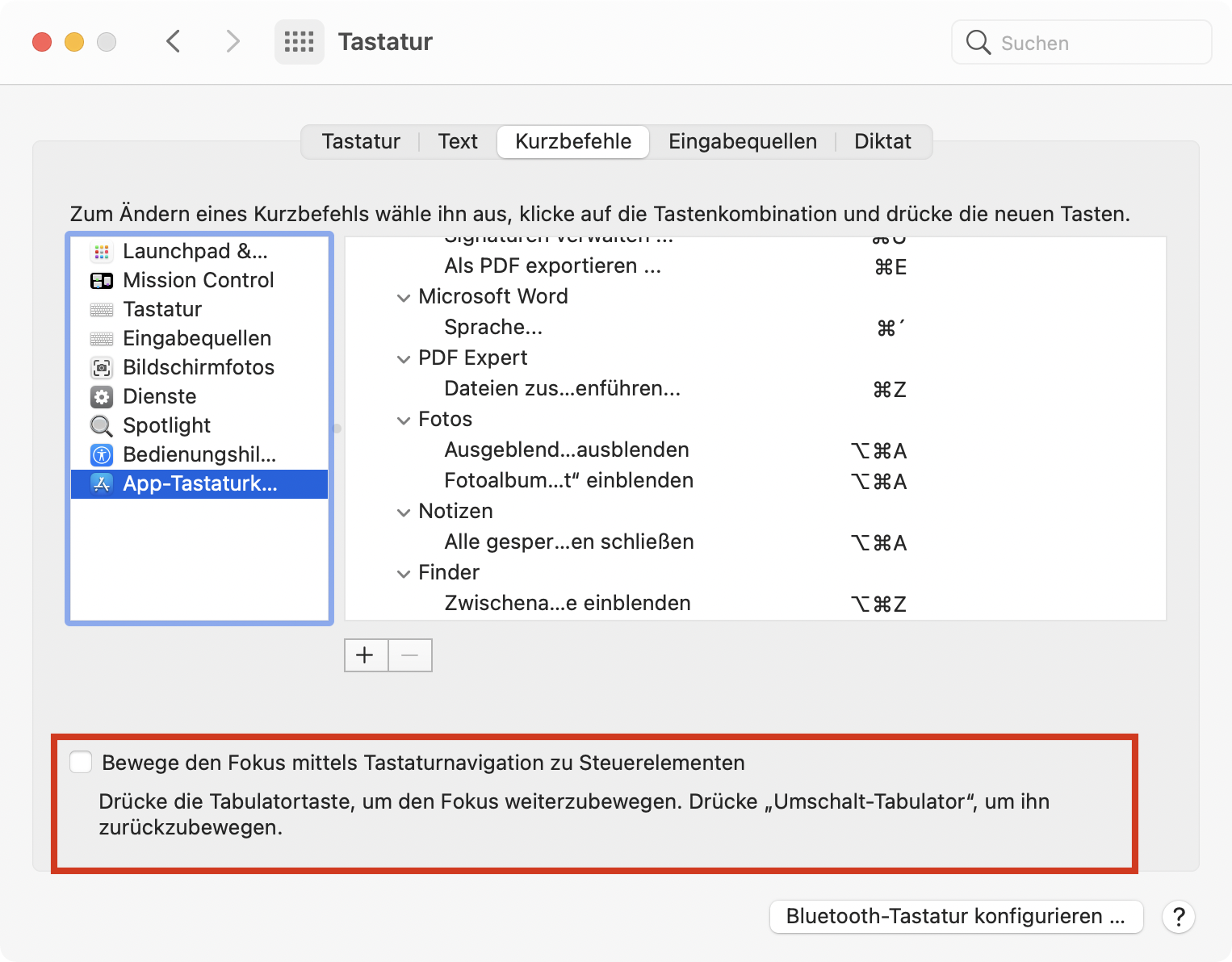This screenshot has width=1232, height=962.
Task: Select the 'Alle gesper...en schließen' shortcut row
Action: click(756, 542)
